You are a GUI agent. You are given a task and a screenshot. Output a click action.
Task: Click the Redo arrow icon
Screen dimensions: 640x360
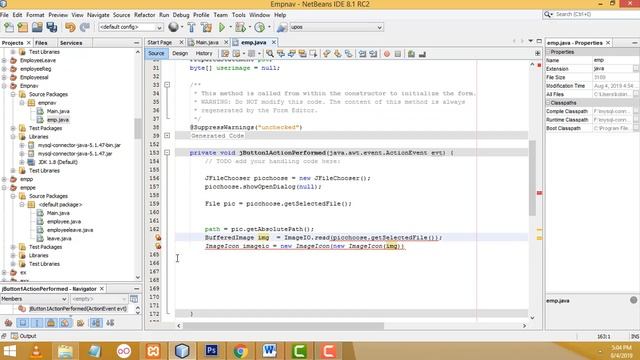pos(84,27)
